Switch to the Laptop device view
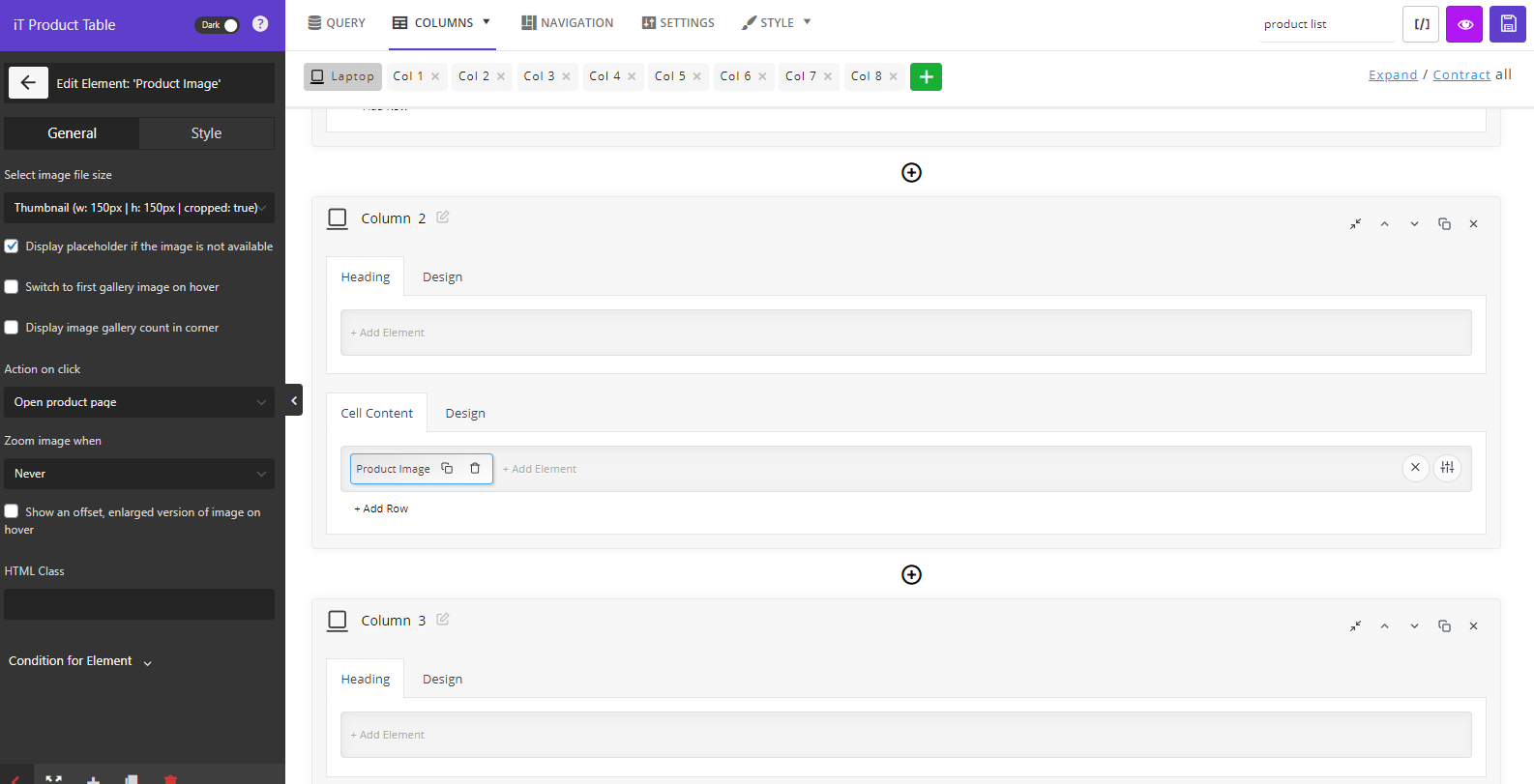This screenshot has width=1534, height=784. (342, 76)
